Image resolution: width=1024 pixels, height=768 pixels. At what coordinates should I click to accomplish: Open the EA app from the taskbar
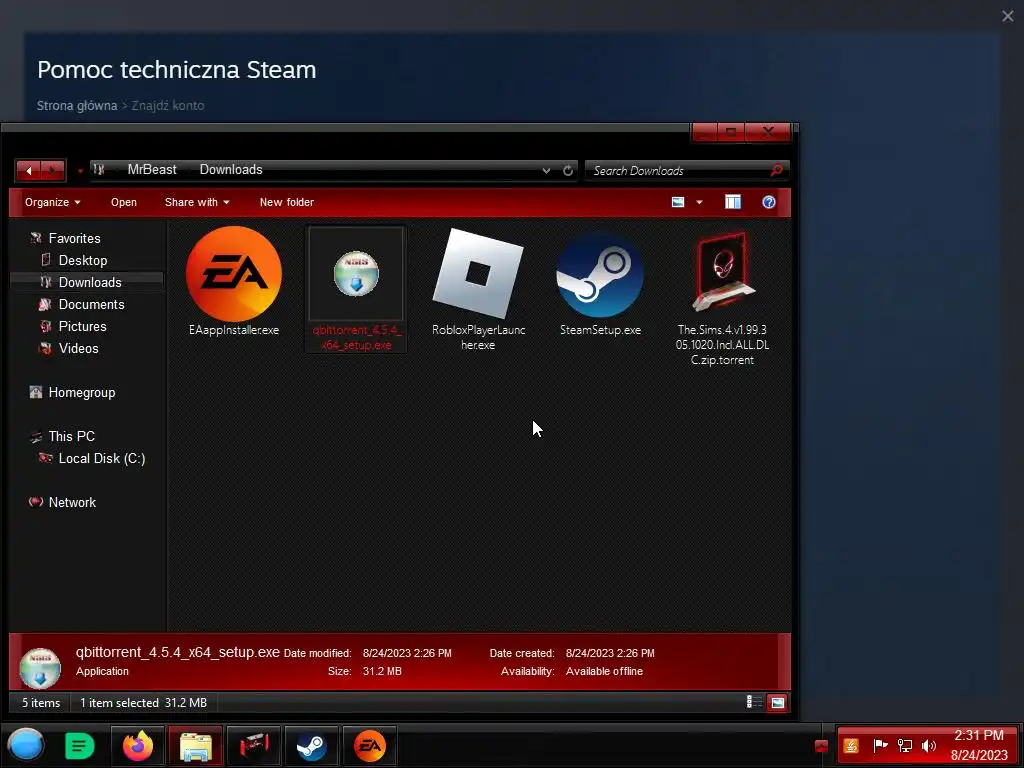click(370, 746)
